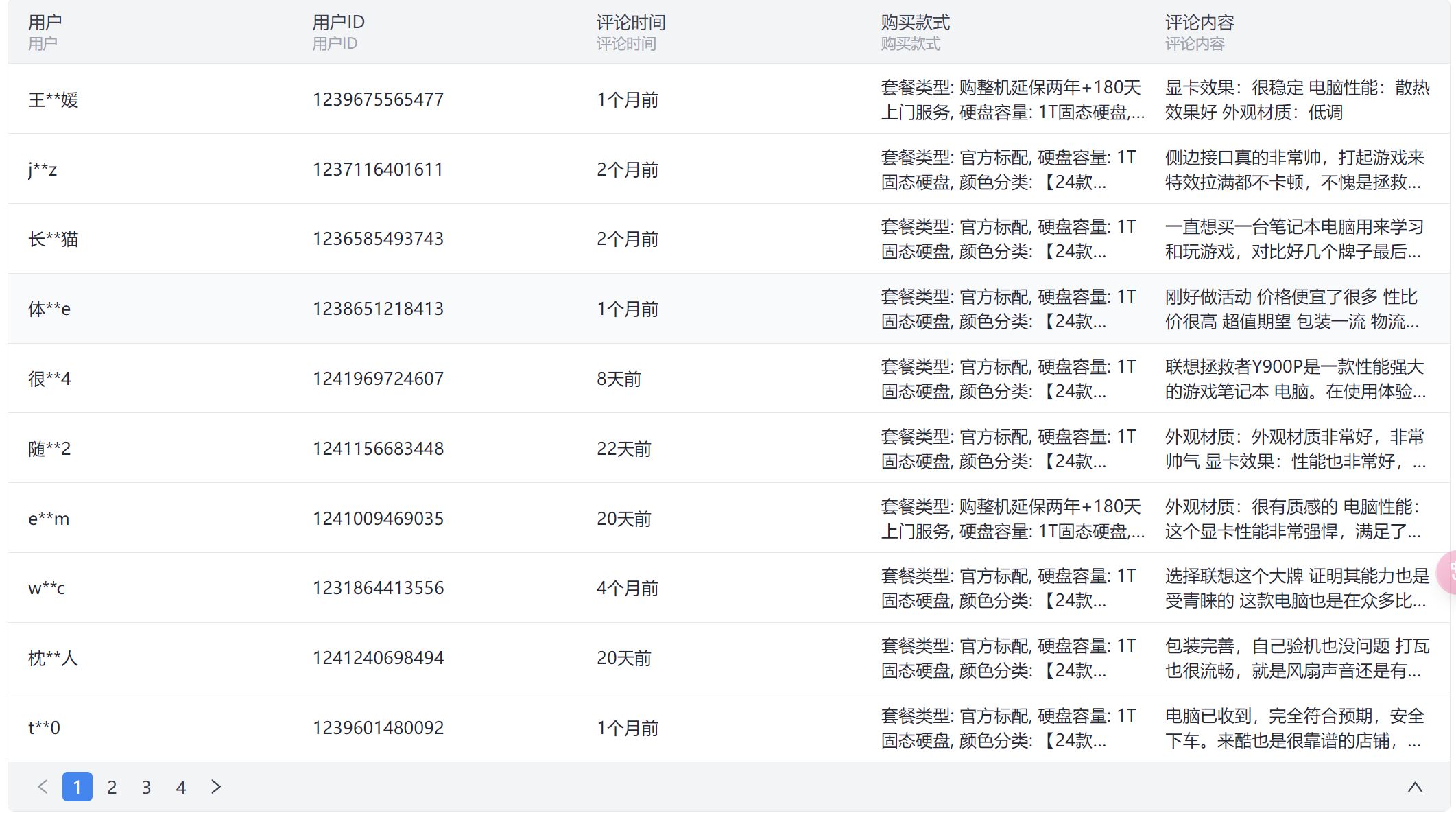
Task: Select user 王**媛
Action: (x=53, y=99)
